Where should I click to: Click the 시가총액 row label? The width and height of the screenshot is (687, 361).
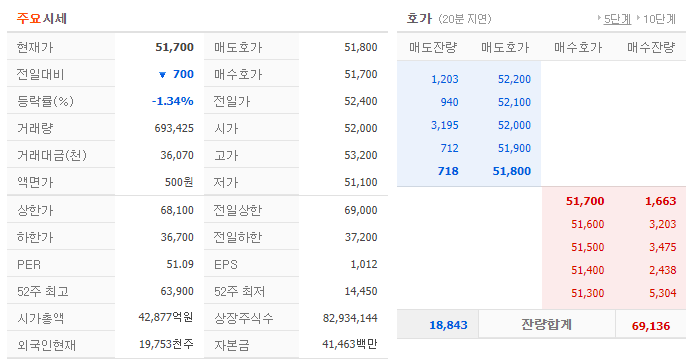[40, 318]
